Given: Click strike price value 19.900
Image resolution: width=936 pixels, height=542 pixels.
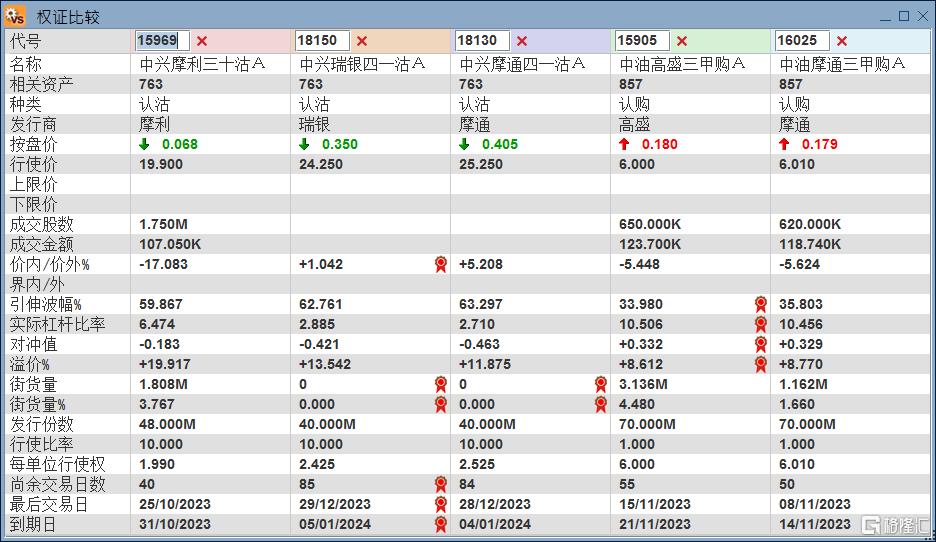Looking at the screenshot, I should [x=161, y=164].
